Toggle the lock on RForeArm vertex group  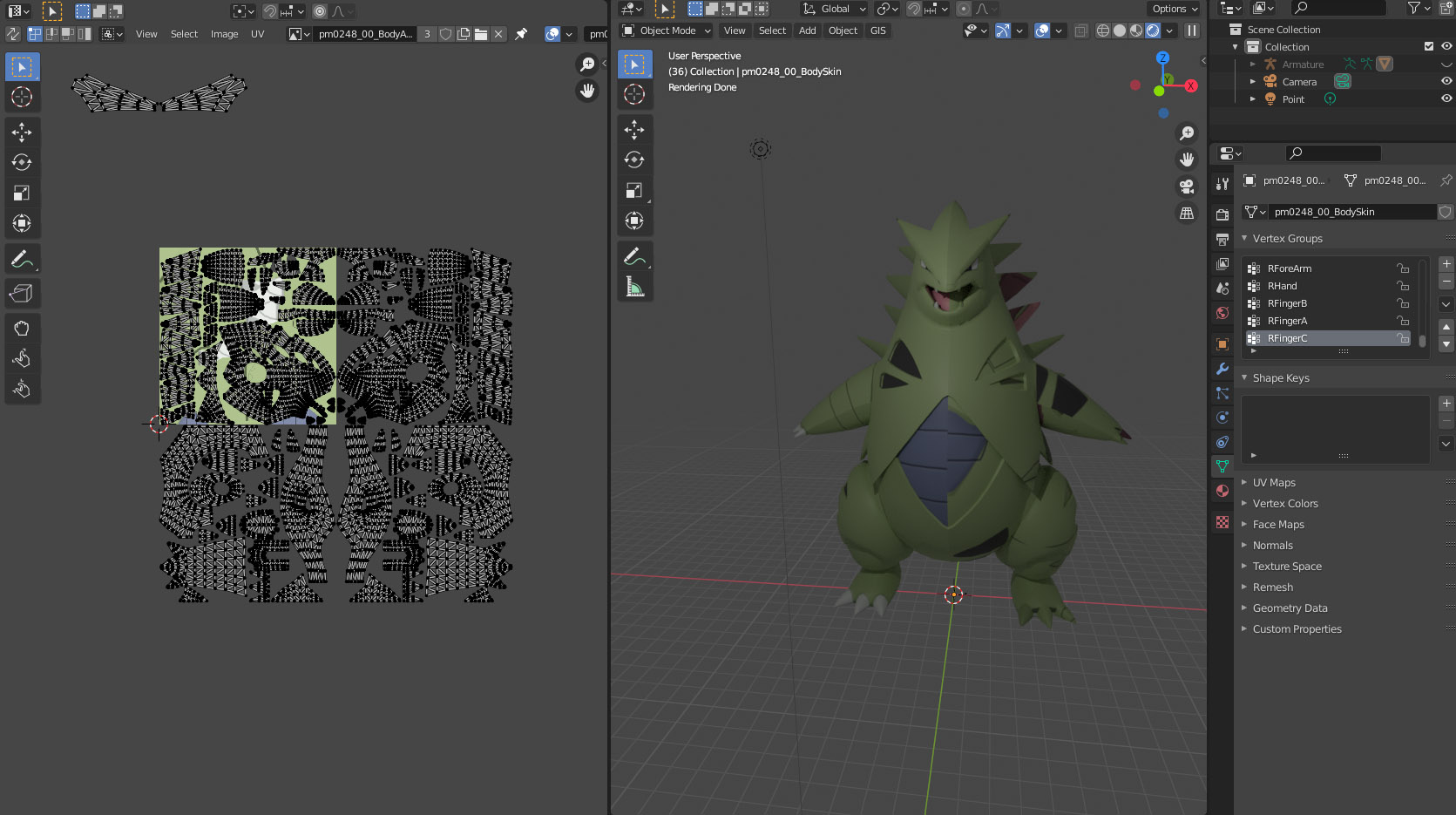tap(1403, 268)
